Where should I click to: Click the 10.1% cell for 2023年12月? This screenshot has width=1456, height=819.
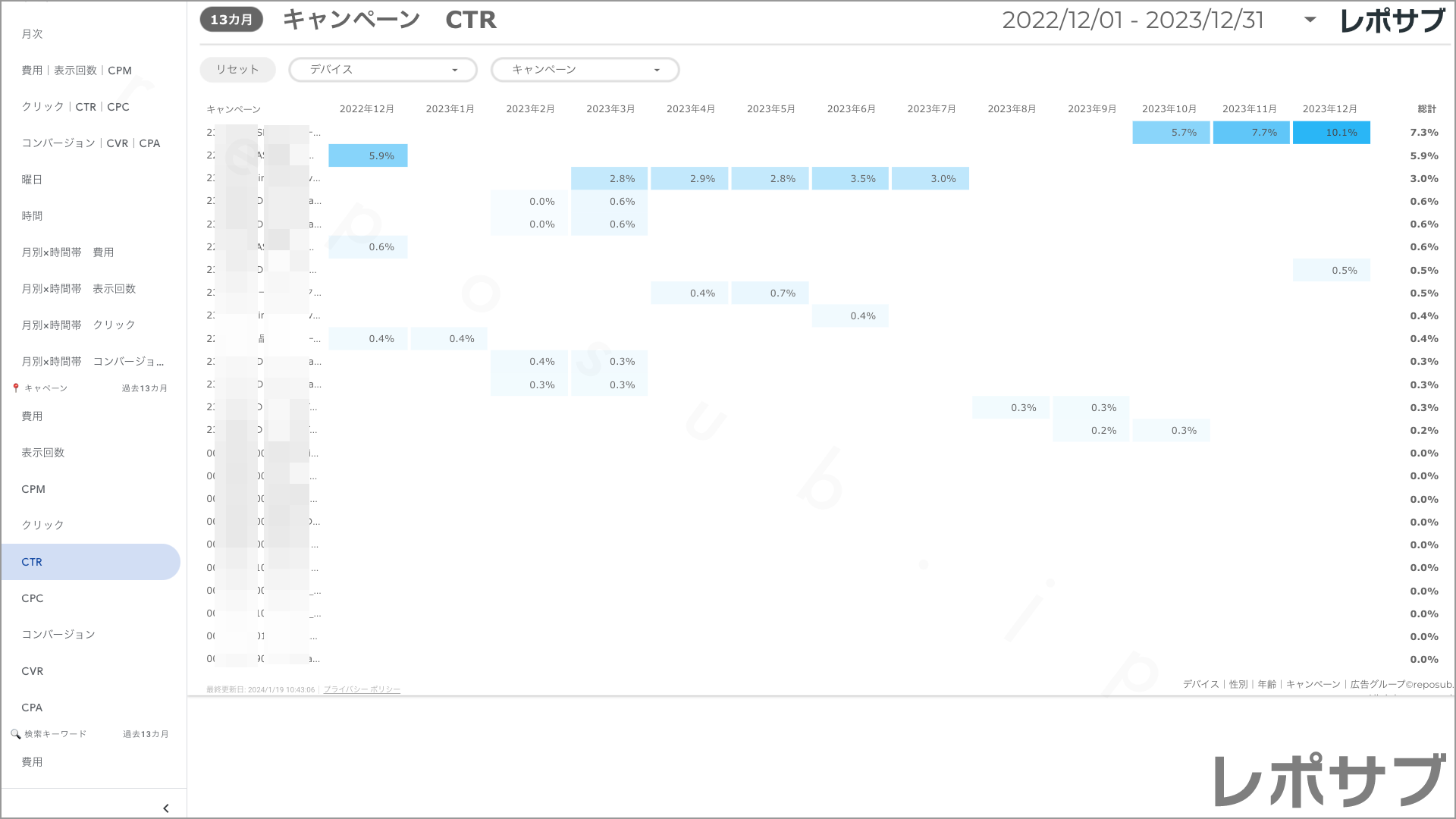click(1332, 133)
